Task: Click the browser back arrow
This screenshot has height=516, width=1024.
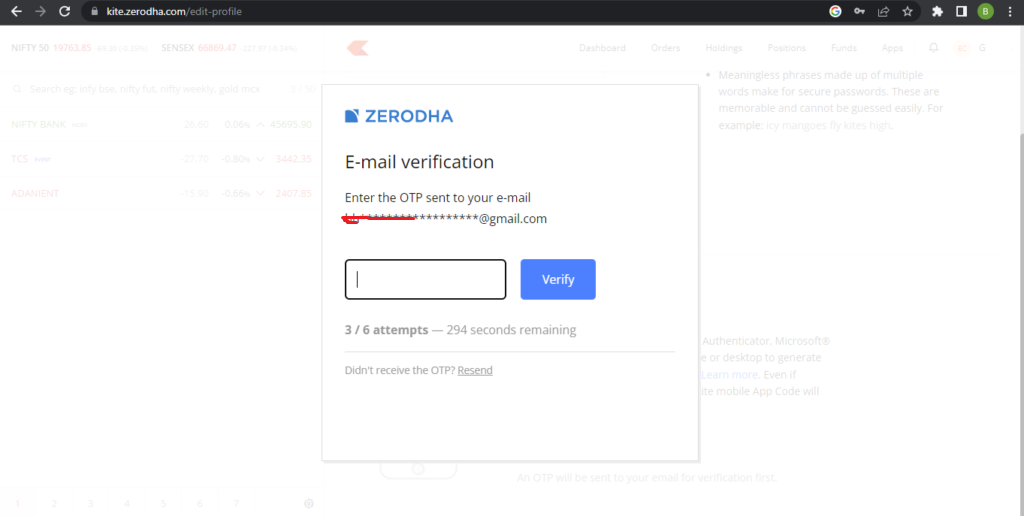Action: pos(16,11)
